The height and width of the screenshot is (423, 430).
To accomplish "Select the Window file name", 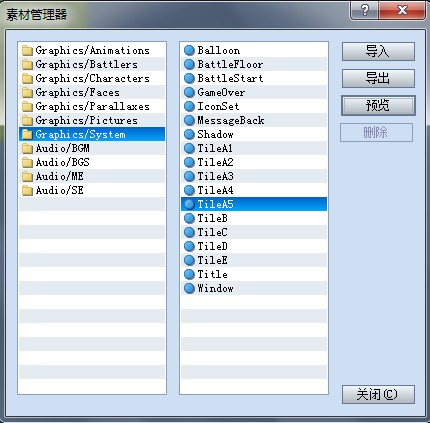I will [x=215, y=288].
